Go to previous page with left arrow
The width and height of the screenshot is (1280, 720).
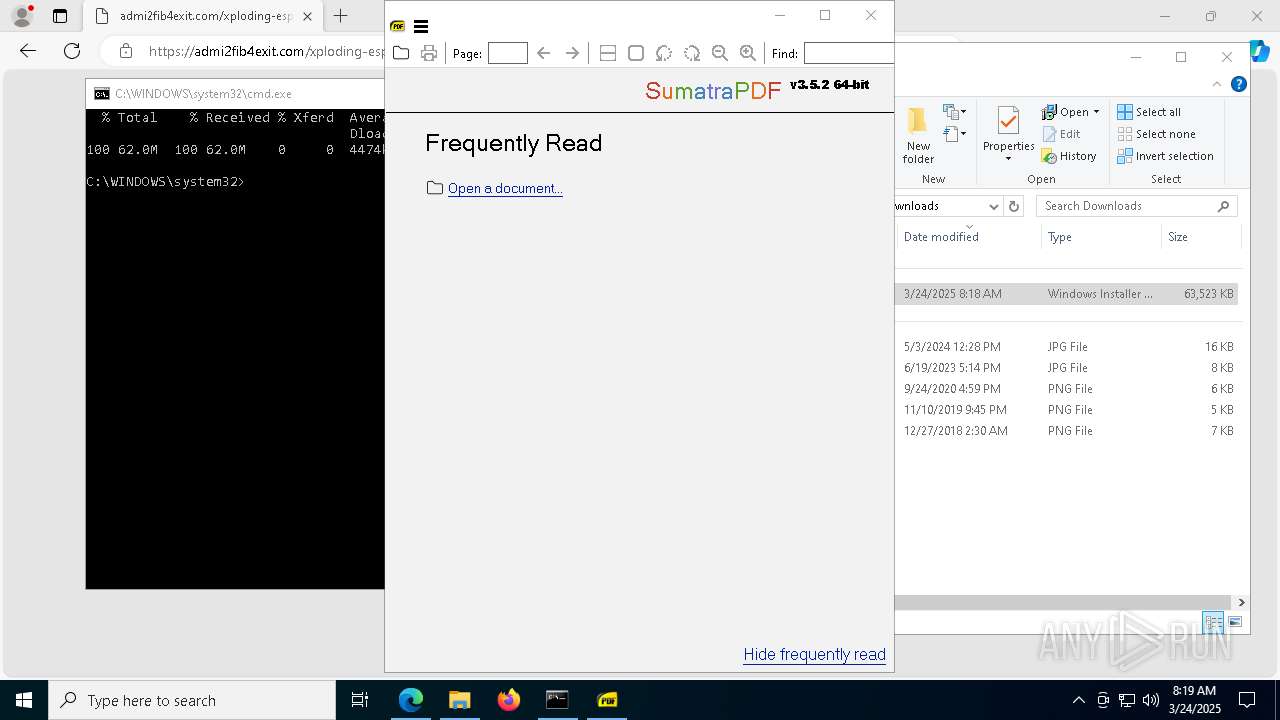[544, 53]
